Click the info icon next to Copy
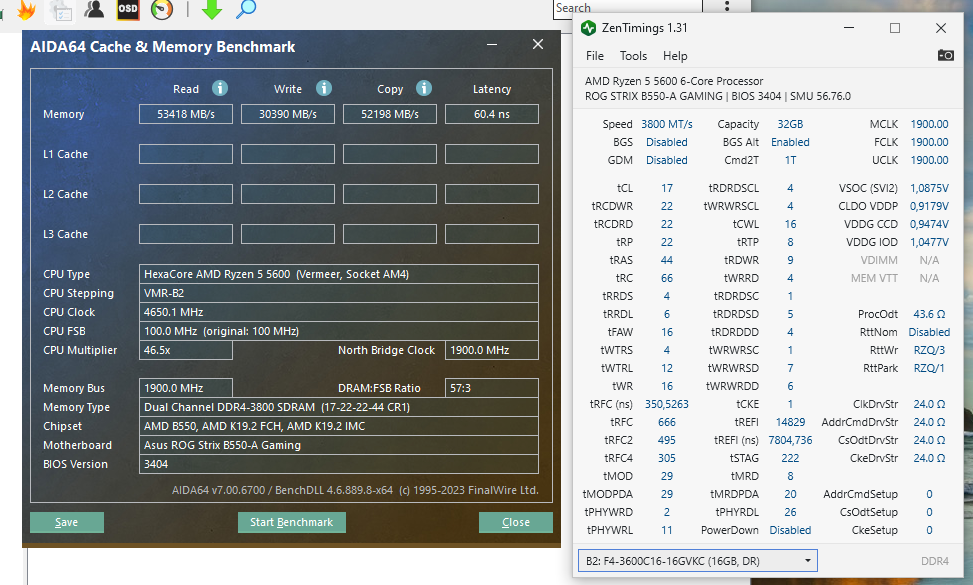Image resolution: width=973 pixels, height=585 pixels. coord(424,88)
